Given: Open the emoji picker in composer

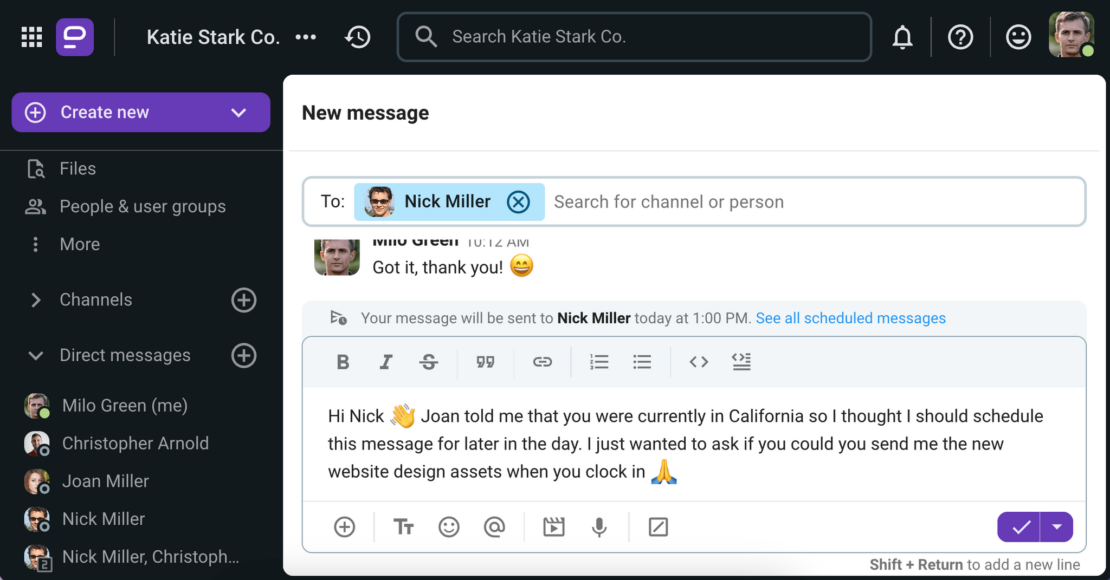Looking at the screenshot, I should [449, 527].
